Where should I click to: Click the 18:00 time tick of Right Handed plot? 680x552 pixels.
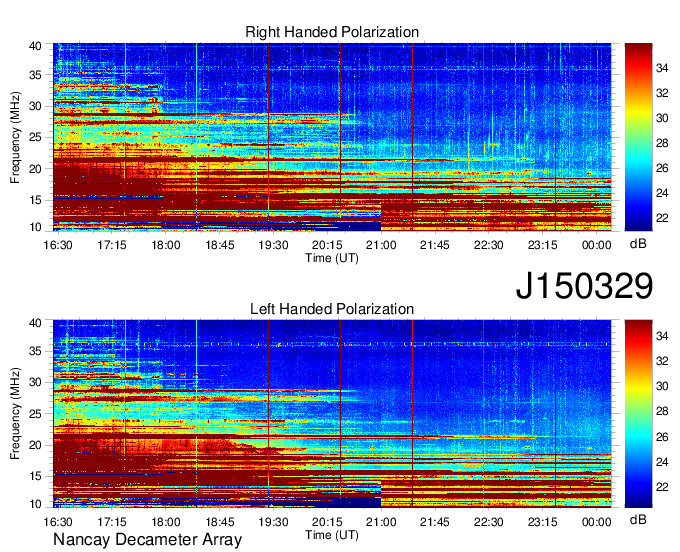(x=166, y=245)
